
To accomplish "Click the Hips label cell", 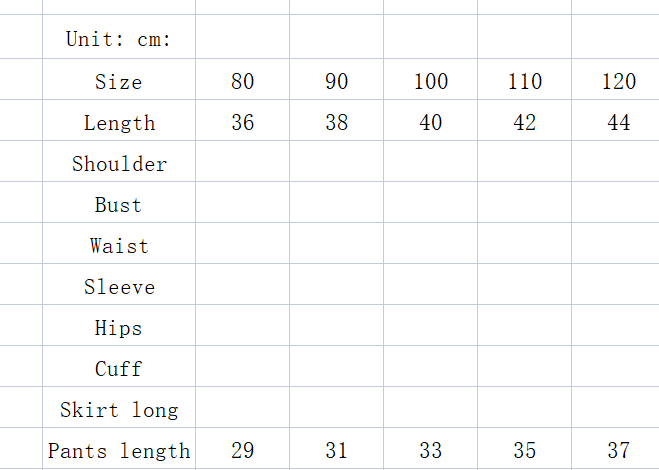I will tap(118, 327).
